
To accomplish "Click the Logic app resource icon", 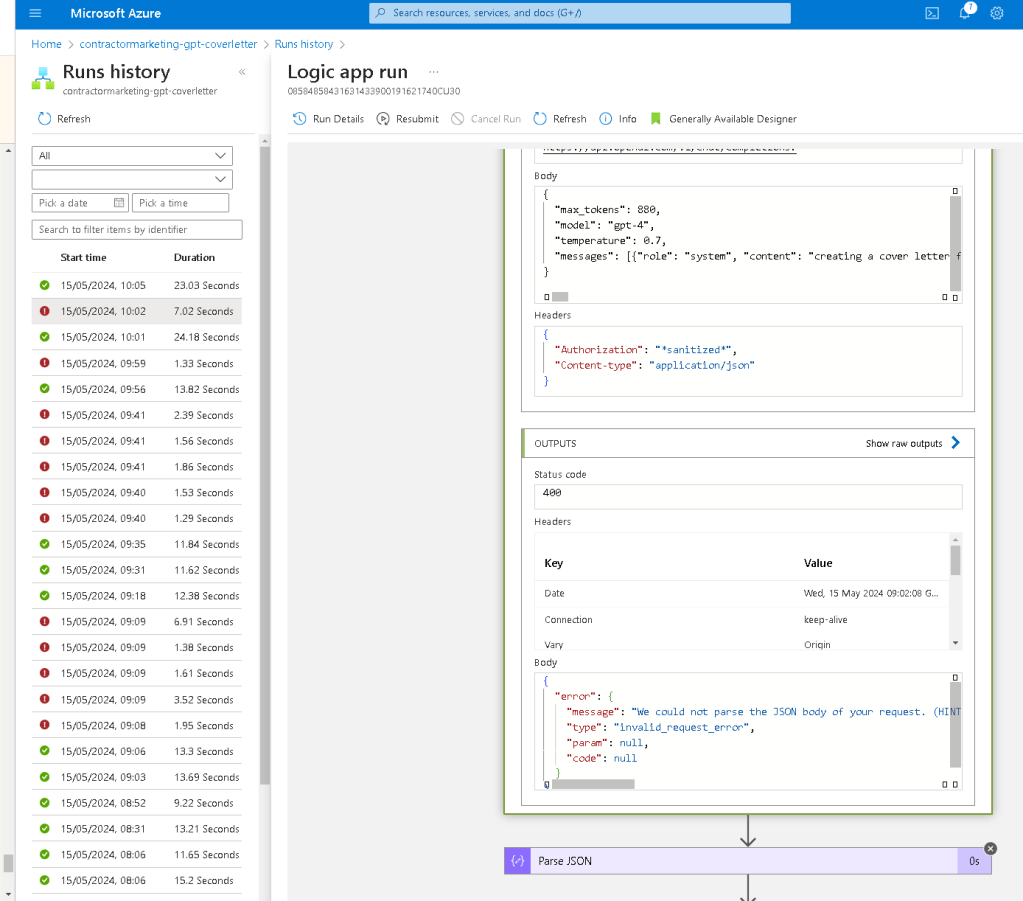I will coord(43,78).
